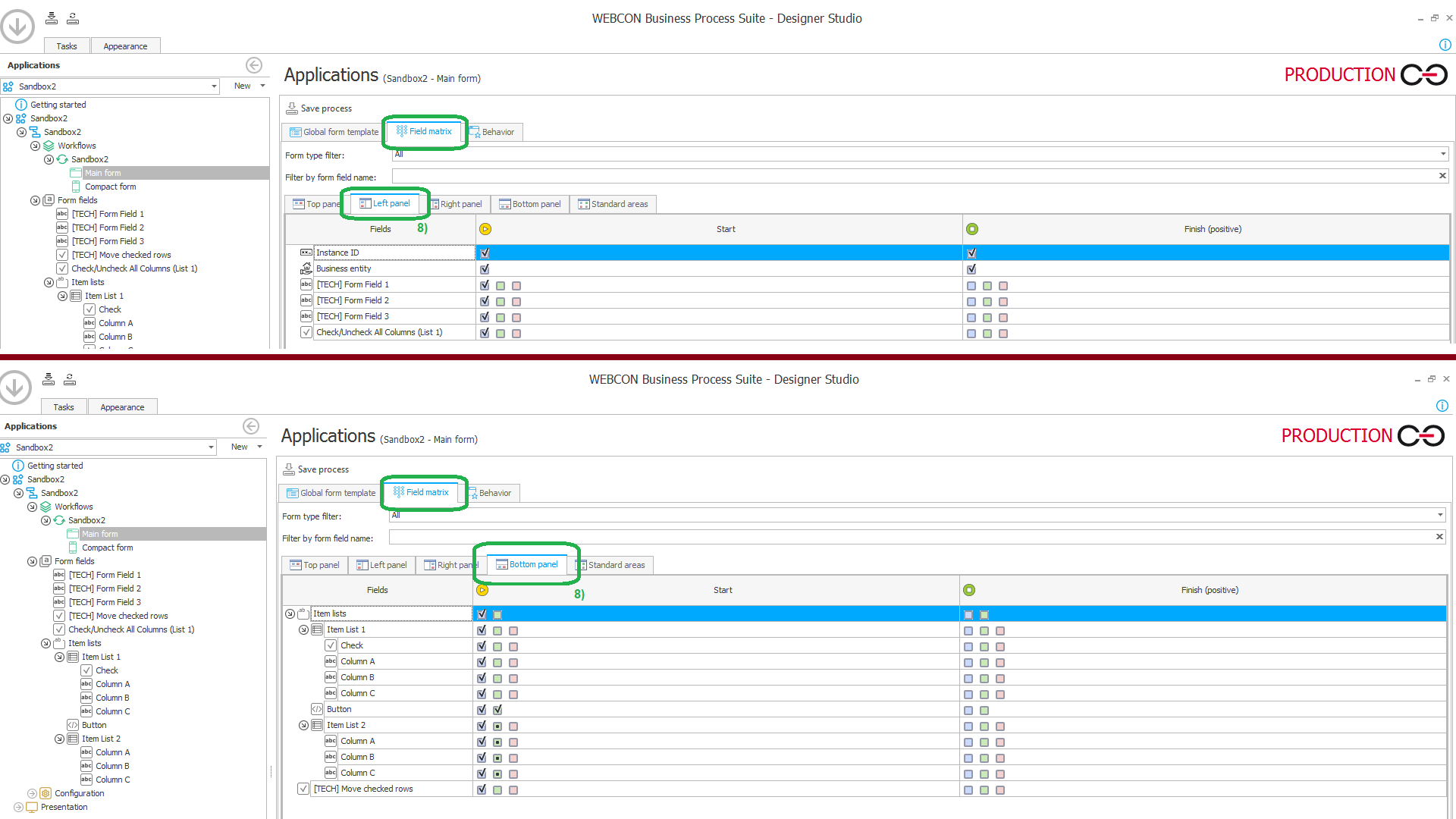Click red square for Form Field 1 Start
The height and width of the screenshot is (819, 1456).
click(516, 286)
